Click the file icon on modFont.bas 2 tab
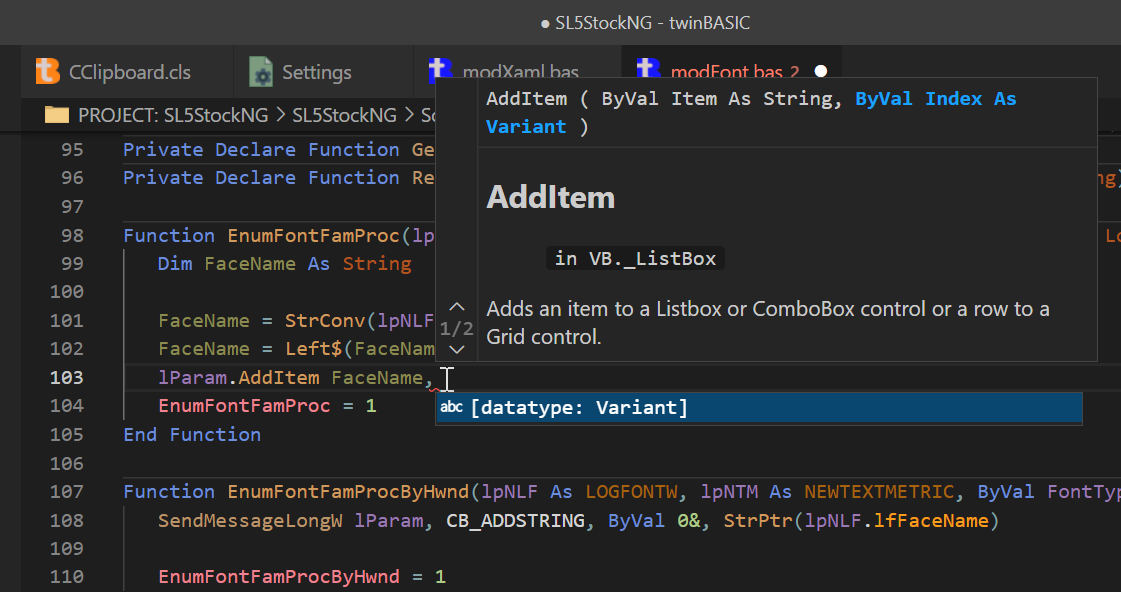The image size is (1121, 592). click(648, 70)
